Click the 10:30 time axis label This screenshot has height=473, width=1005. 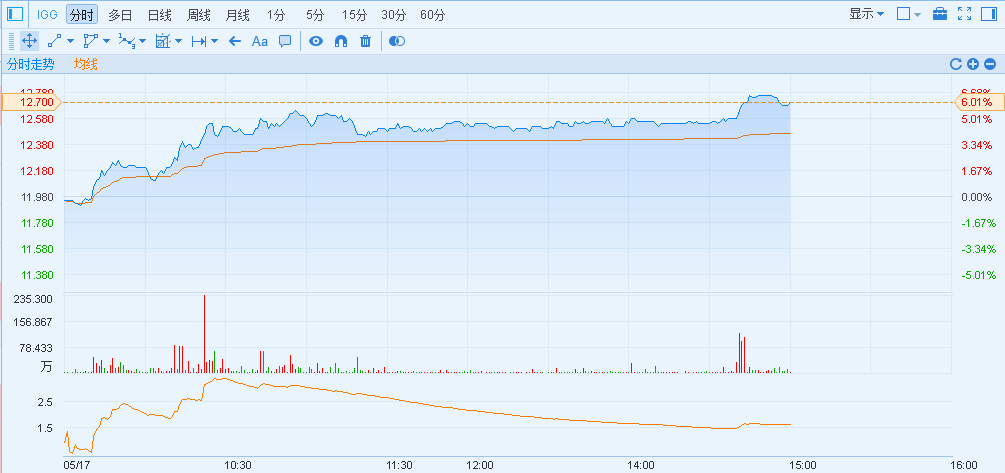coord(238,465)
